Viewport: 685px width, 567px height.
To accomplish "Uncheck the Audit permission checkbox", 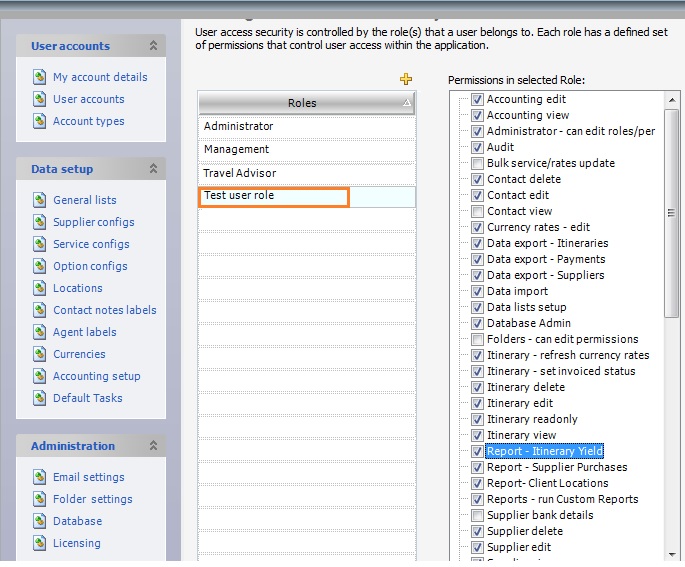I will pos(478,147).
